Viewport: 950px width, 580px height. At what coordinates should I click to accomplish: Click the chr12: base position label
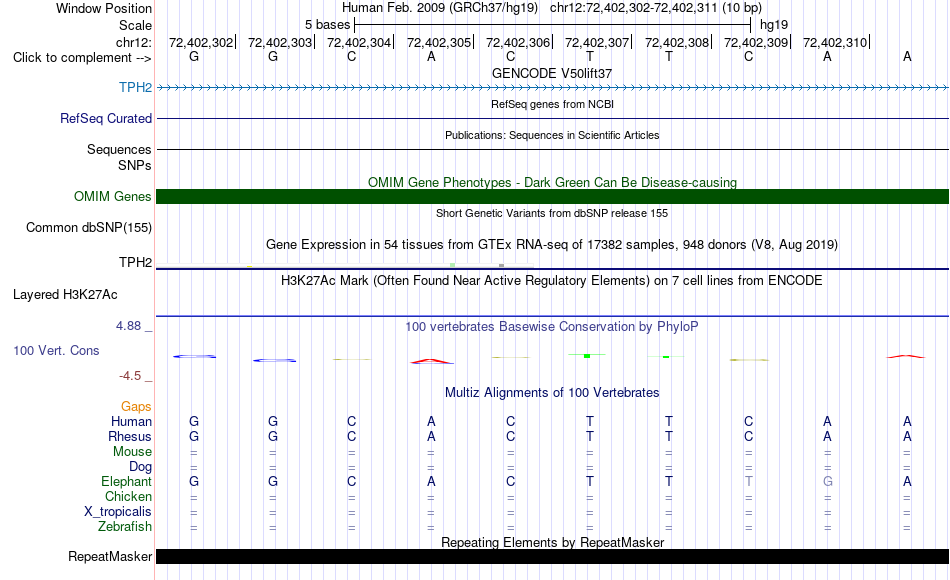pos(134,43)
